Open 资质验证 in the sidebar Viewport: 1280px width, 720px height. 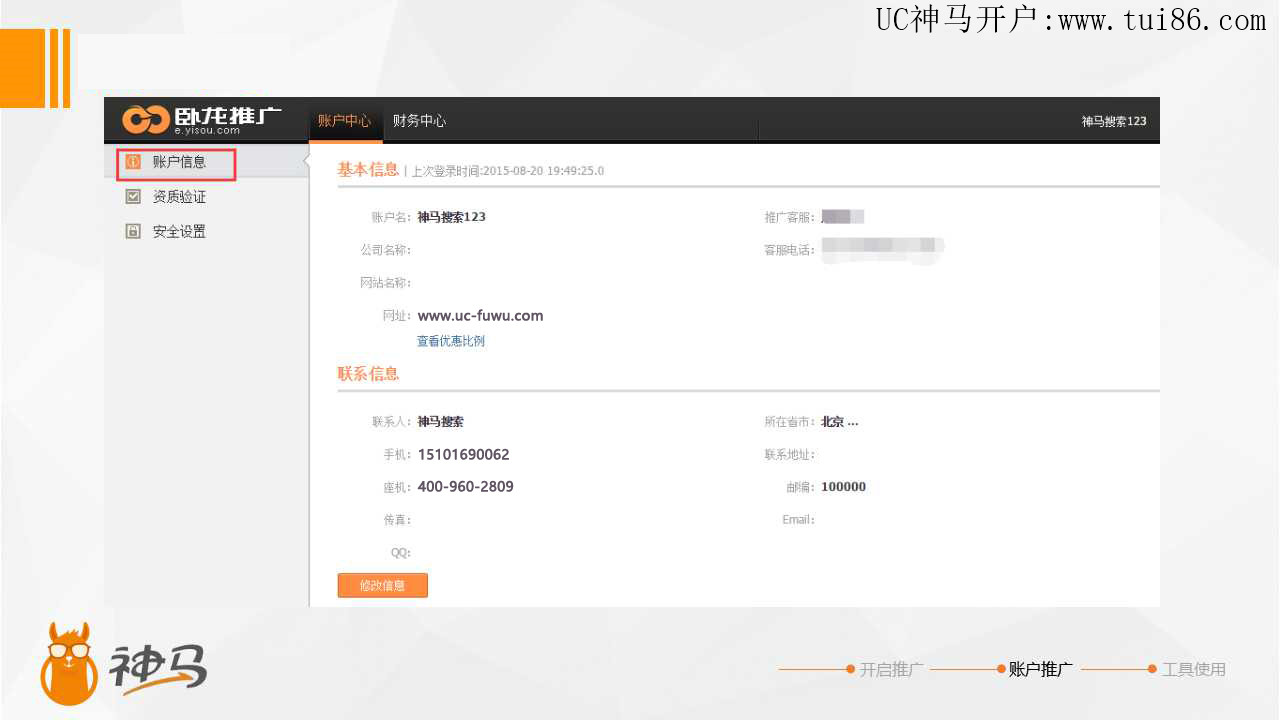[x=179, y=197]
